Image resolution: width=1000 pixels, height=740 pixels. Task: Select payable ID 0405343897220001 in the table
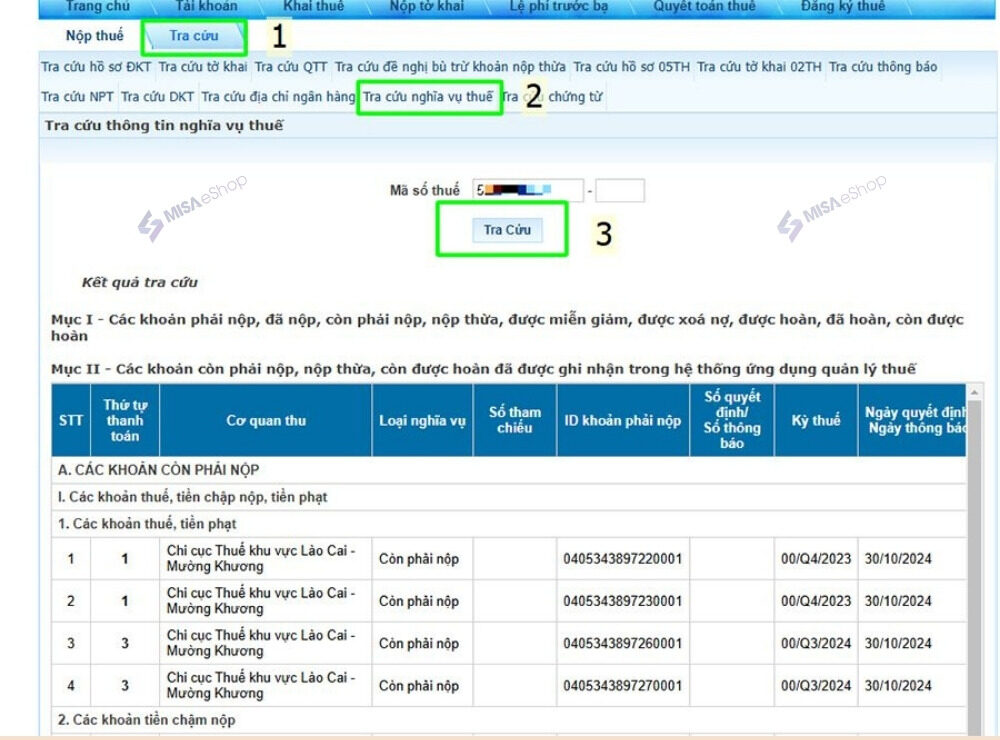point(622,559)
